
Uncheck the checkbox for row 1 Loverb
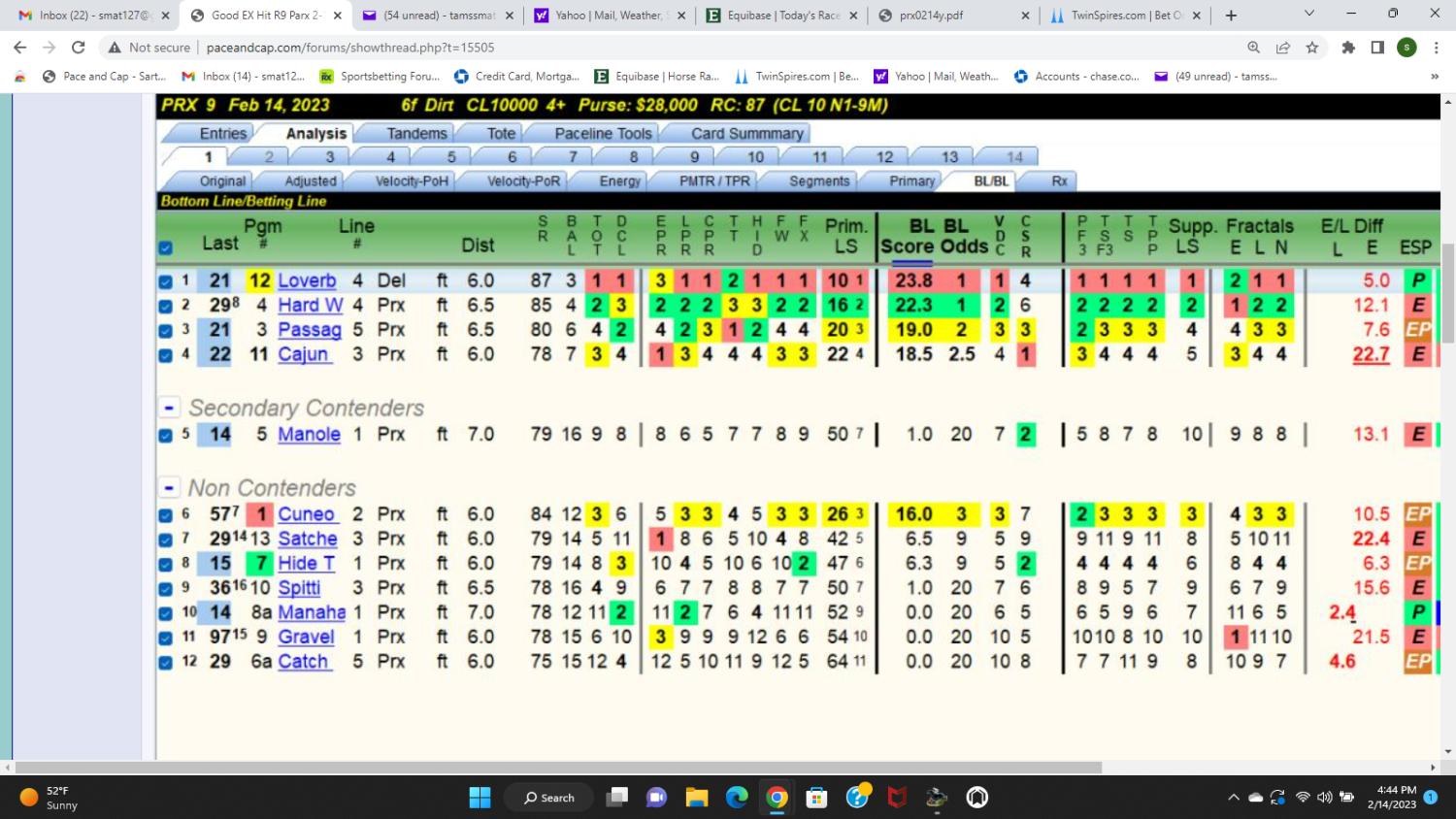pos(165,281)
